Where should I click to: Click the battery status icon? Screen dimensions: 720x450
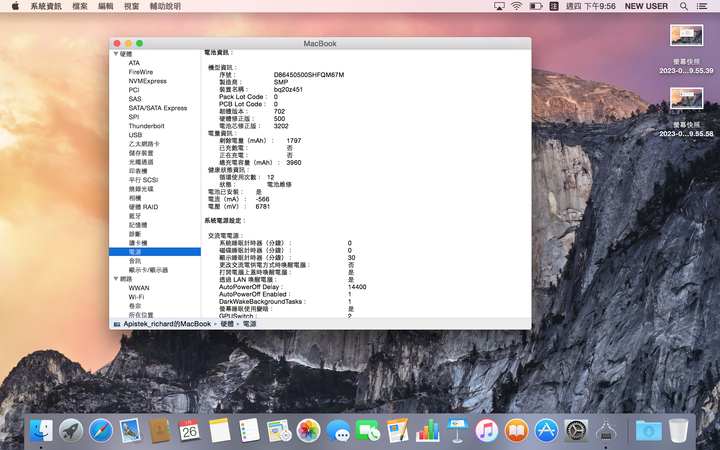tap(535, 6)
